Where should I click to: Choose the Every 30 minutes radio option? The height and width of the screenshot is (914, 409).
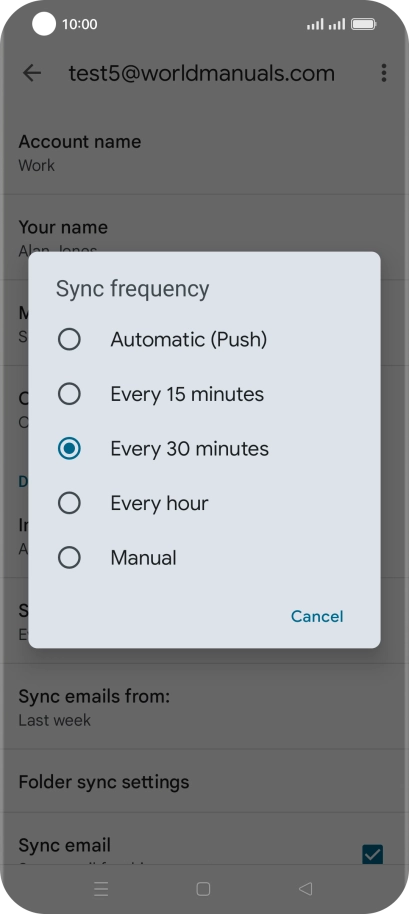click(x=69, y=449)
